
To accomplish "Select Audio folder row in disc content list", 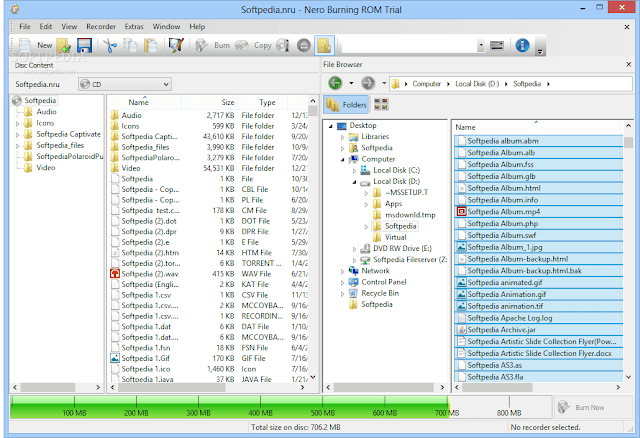I will tap(208, 116).
